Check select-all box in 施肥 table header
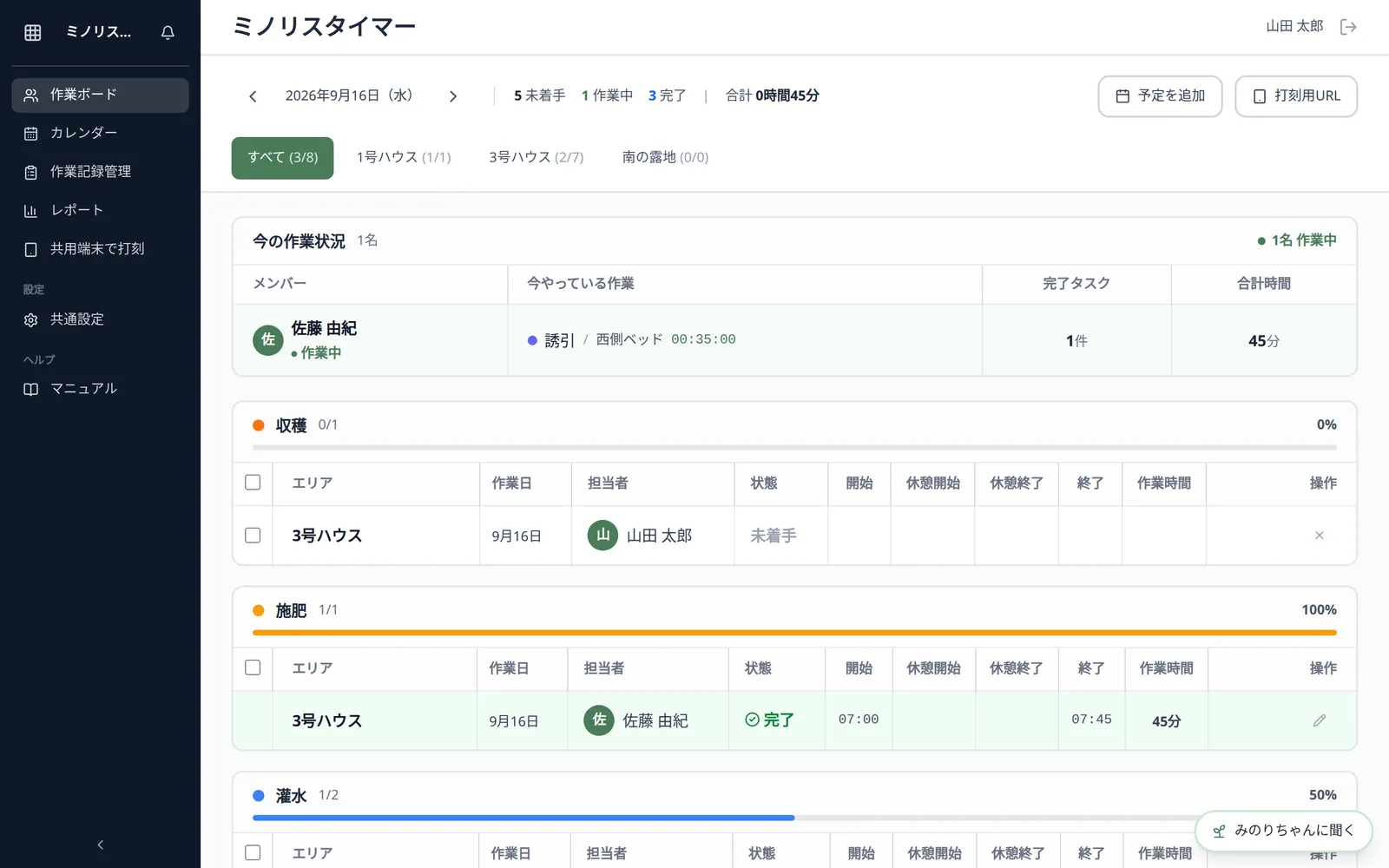 tap(253, 667)
